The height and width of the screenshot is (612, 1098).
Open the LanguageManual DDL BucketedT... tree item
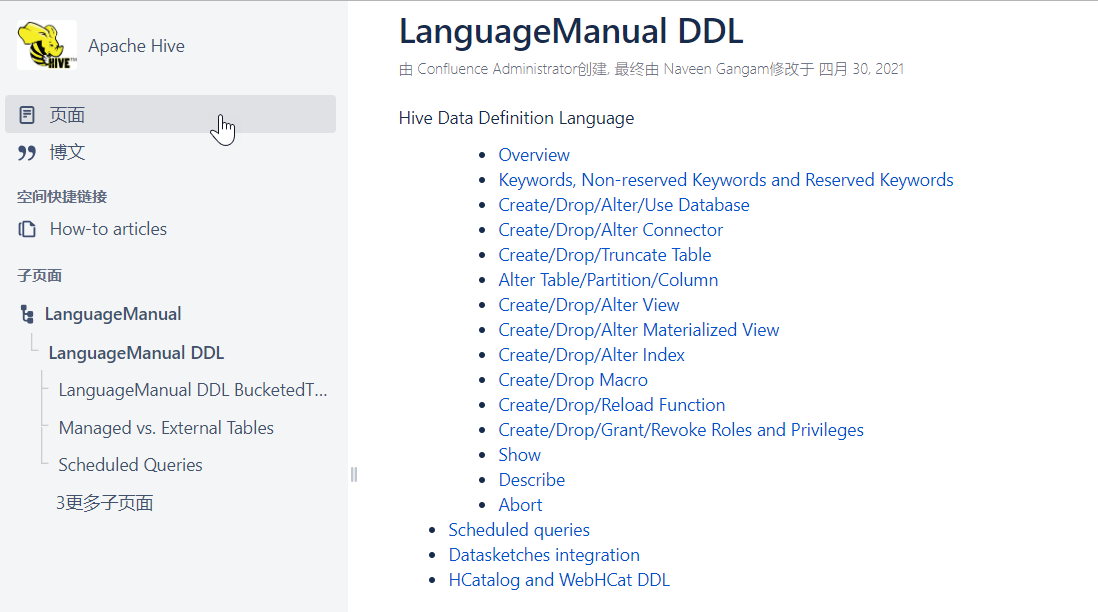pyautogui.click(x=190, y=390)
